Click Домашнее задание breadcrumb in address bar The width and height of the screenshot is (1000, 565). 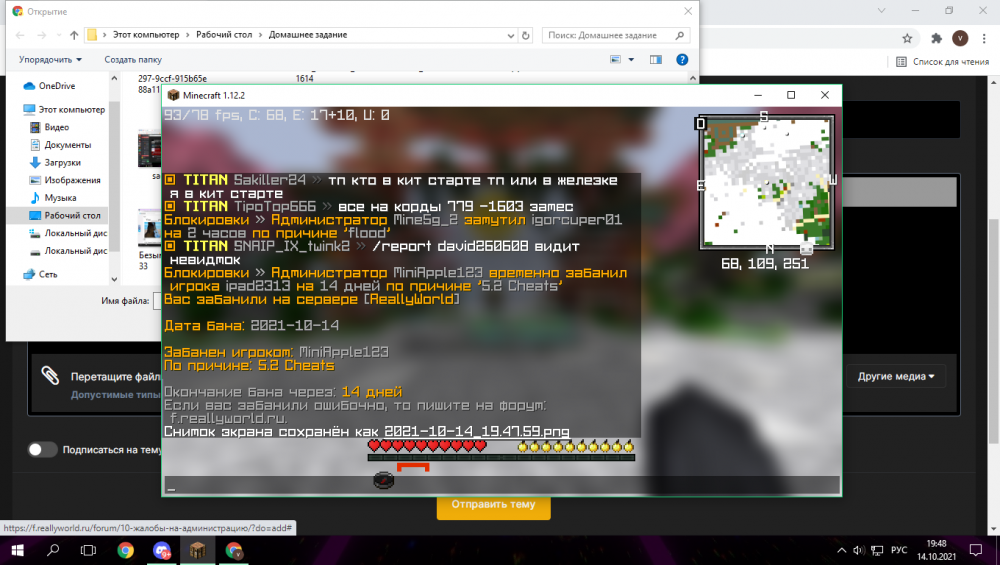click(308, 35)
